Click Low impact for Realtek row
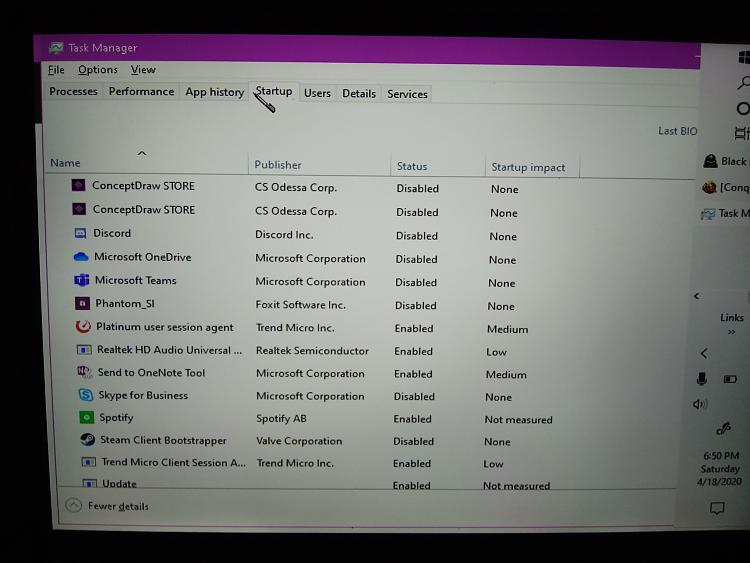750x563 pixels. click(496, 353)
